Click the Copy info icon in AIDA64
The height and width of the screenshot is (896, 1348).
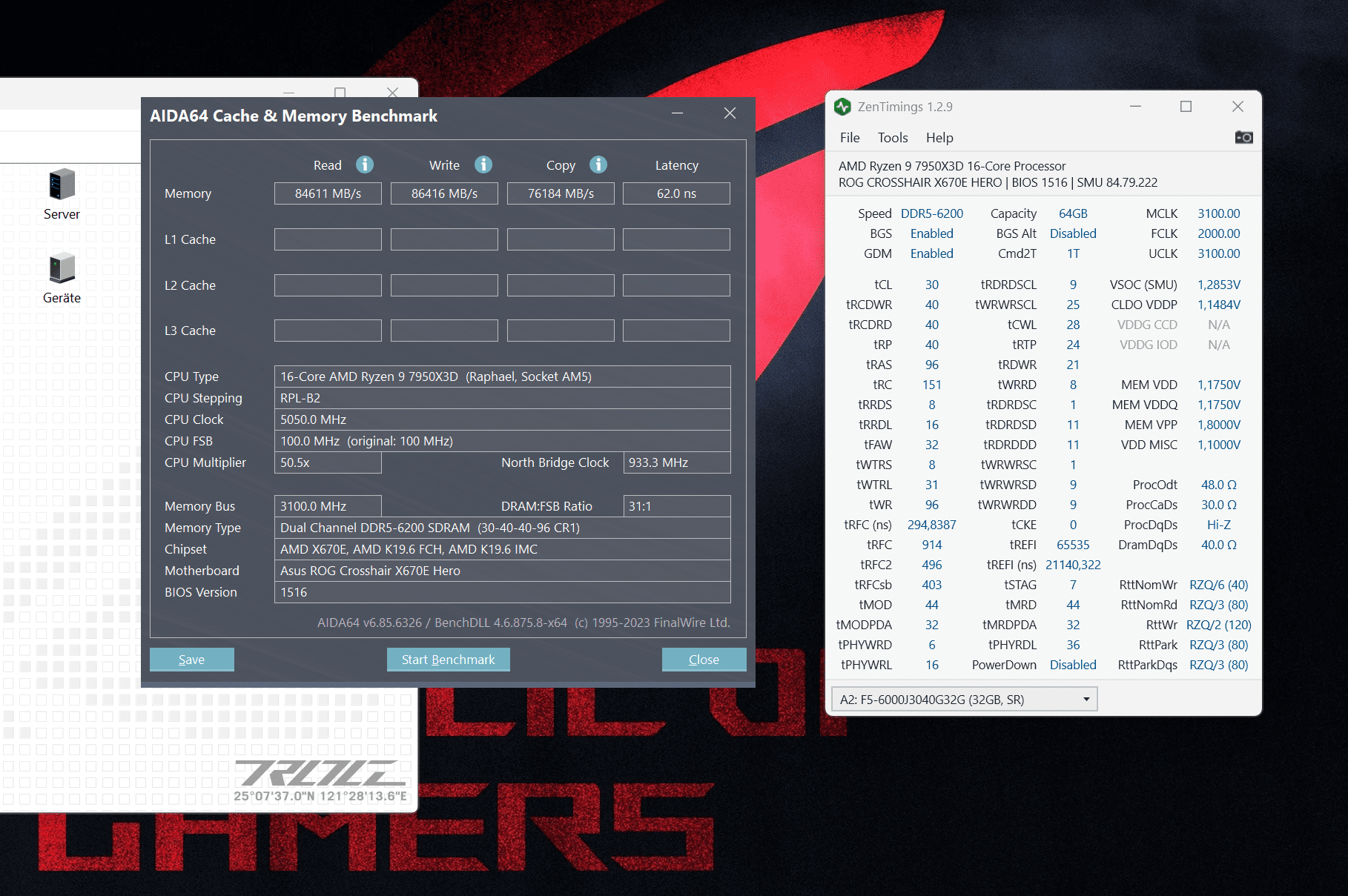[x=598, y=165]
